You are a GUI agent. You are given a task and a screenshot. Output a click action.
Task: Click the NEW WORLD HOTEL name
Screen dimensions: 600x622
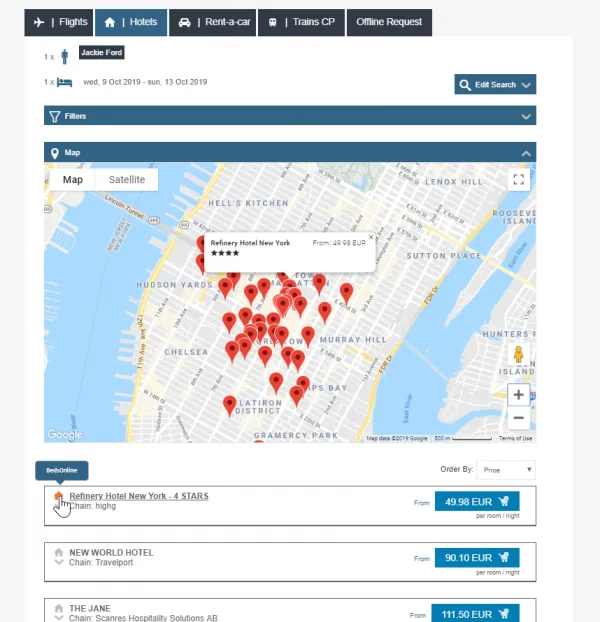(111, 553)
